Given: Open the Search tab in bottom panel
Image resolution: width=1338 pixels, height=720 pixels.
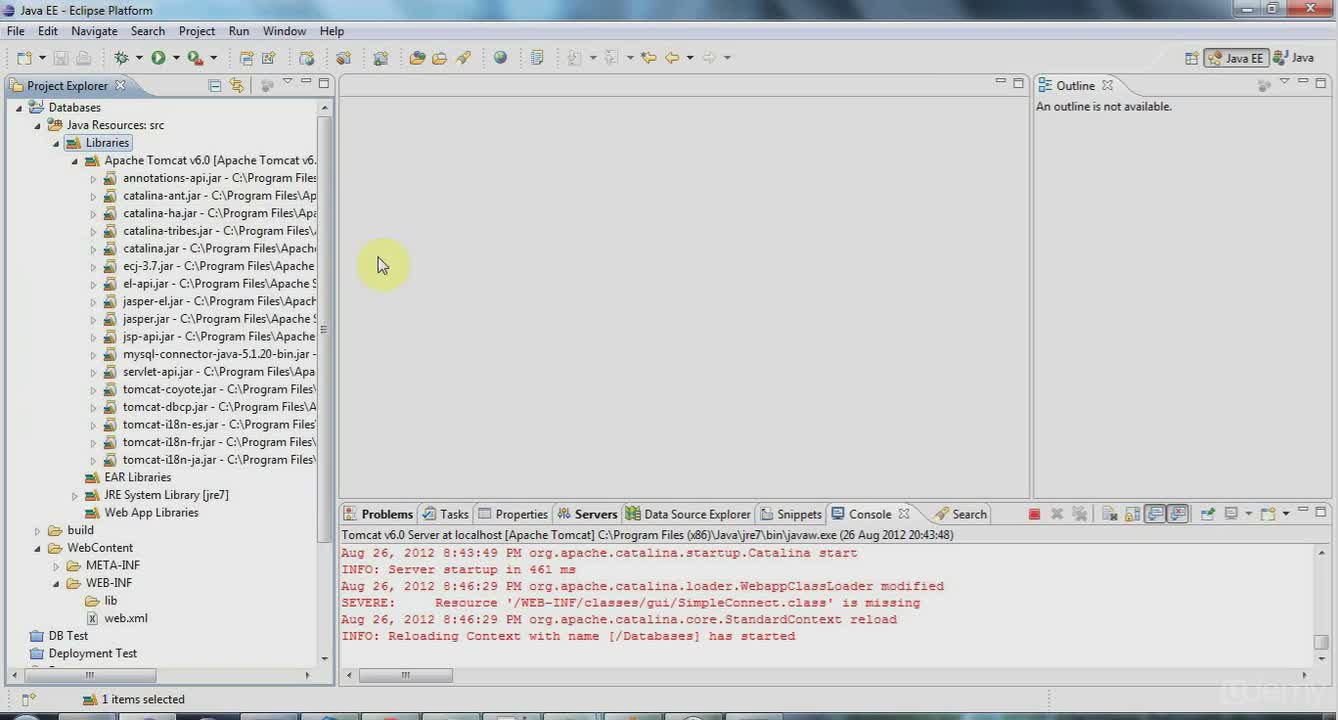Looking at the screenshot, I should [960, 514].
